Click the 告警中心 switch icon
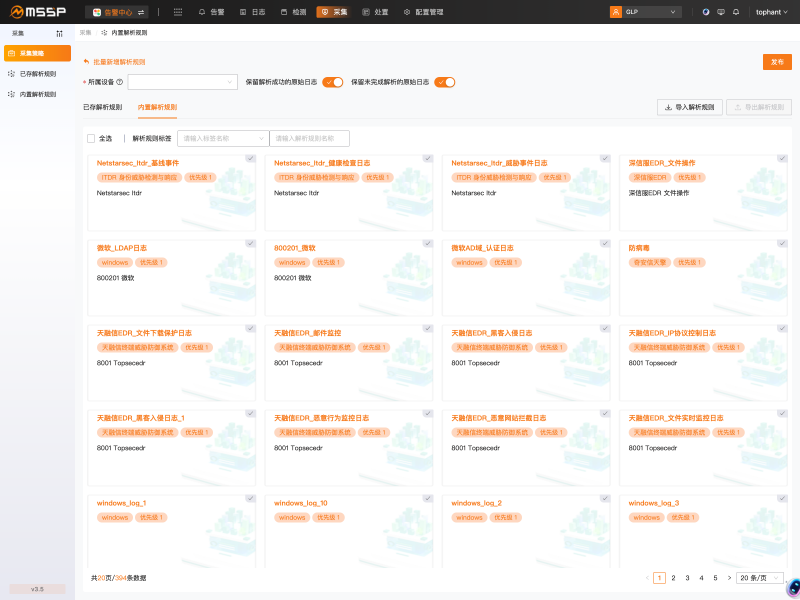The height and width of the screenshot is (600, 800). (141, 12)
